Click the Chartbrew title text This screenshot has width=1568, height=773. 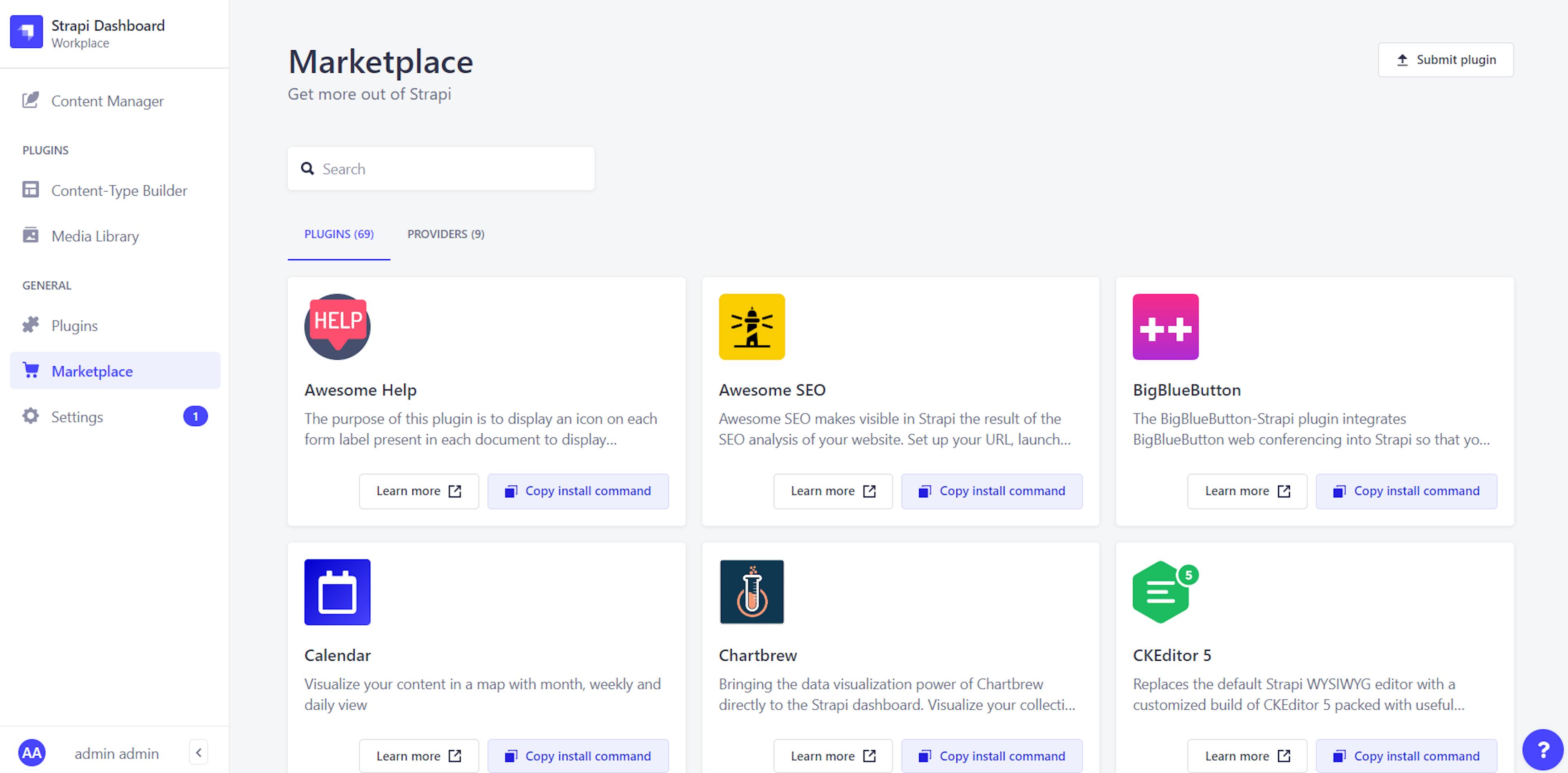[x=757, y=655]
